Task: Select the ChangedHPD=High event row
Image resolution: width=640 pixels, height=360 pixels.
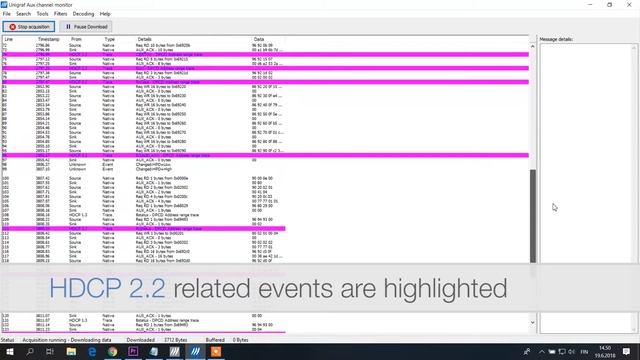Action: pyautogui.click(x=265, y=169)
